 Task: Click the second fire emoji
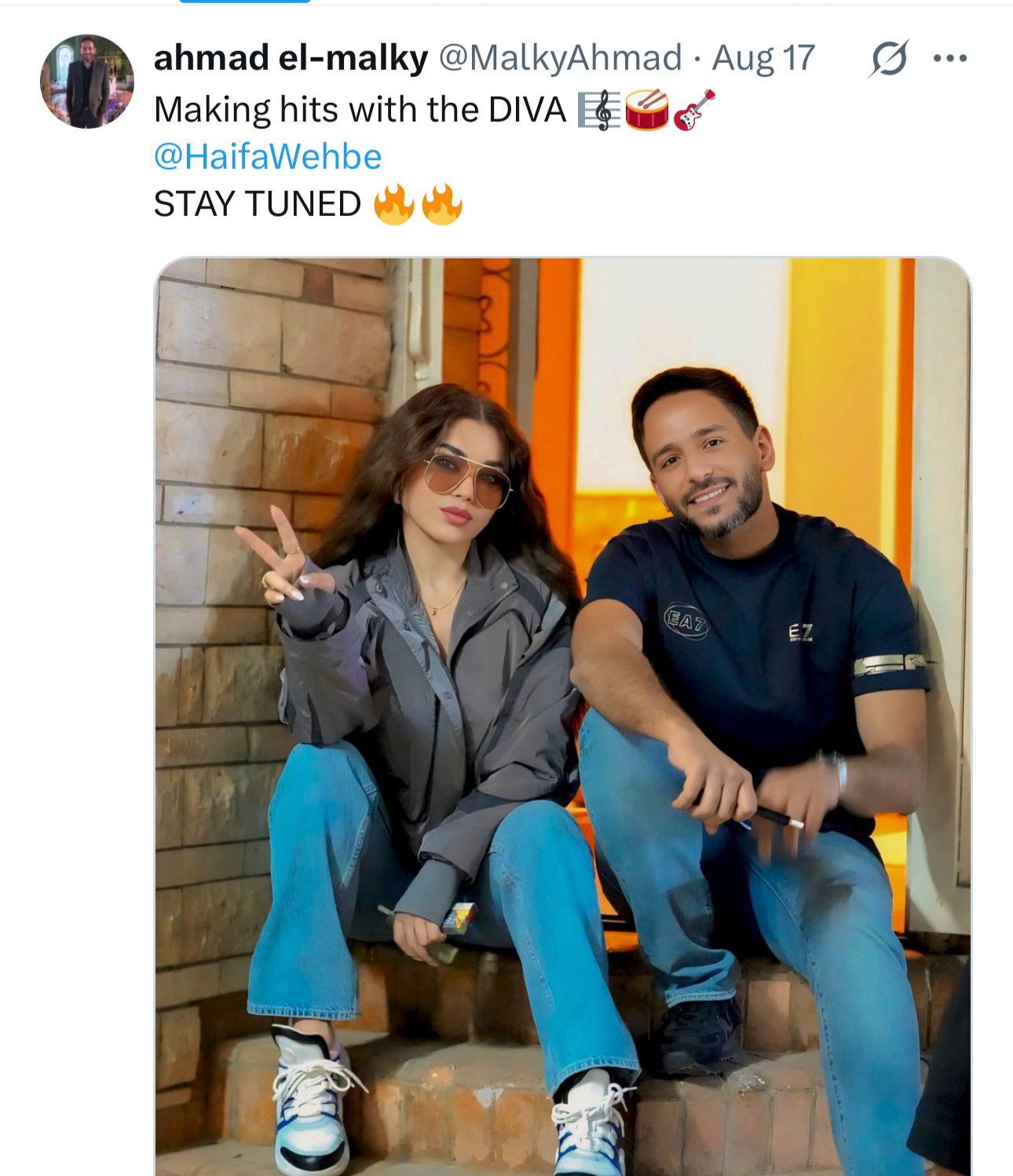[441, 204]
